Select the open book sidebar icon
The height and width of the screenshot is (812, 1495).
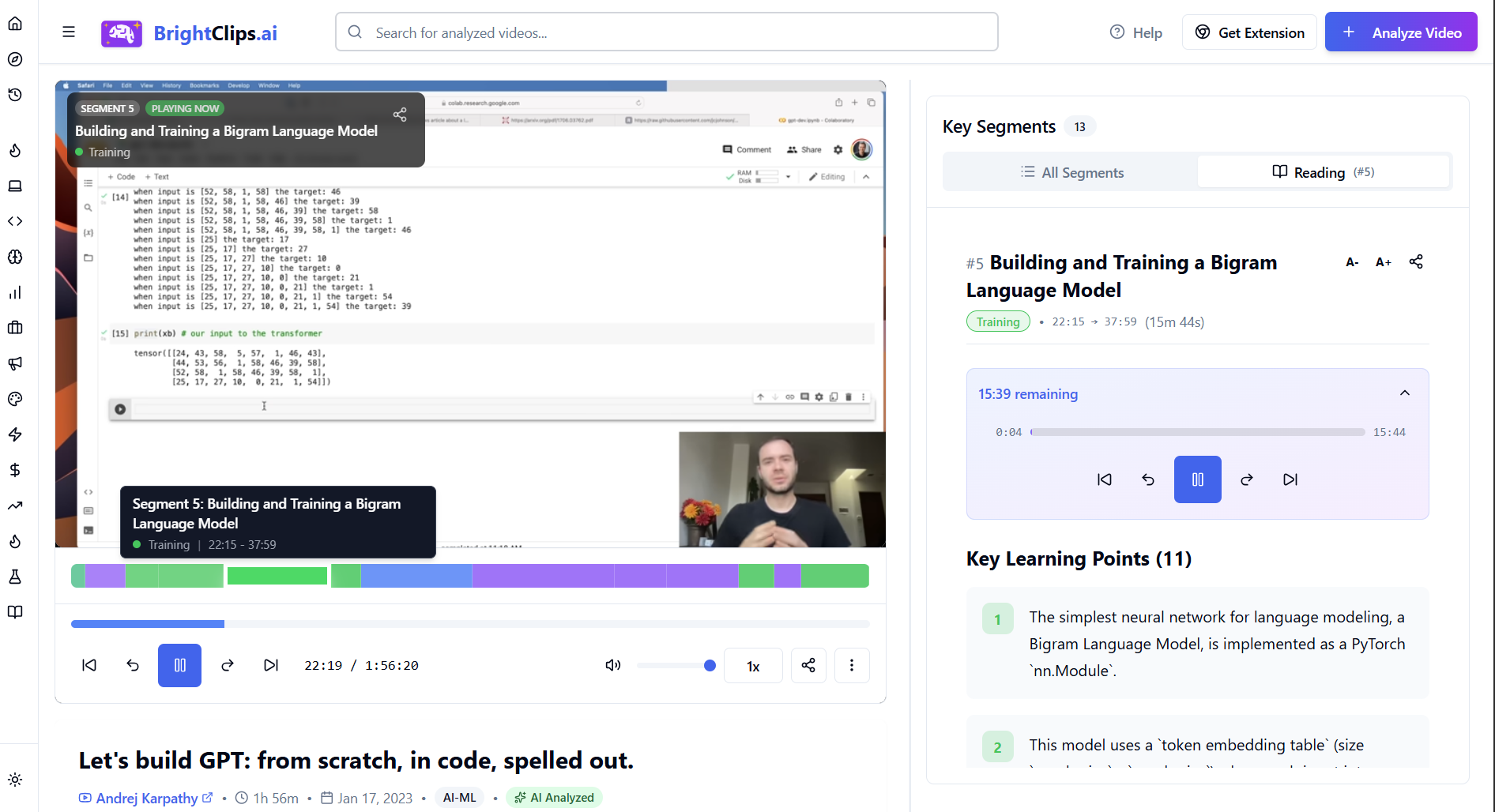tap(15, 612)
